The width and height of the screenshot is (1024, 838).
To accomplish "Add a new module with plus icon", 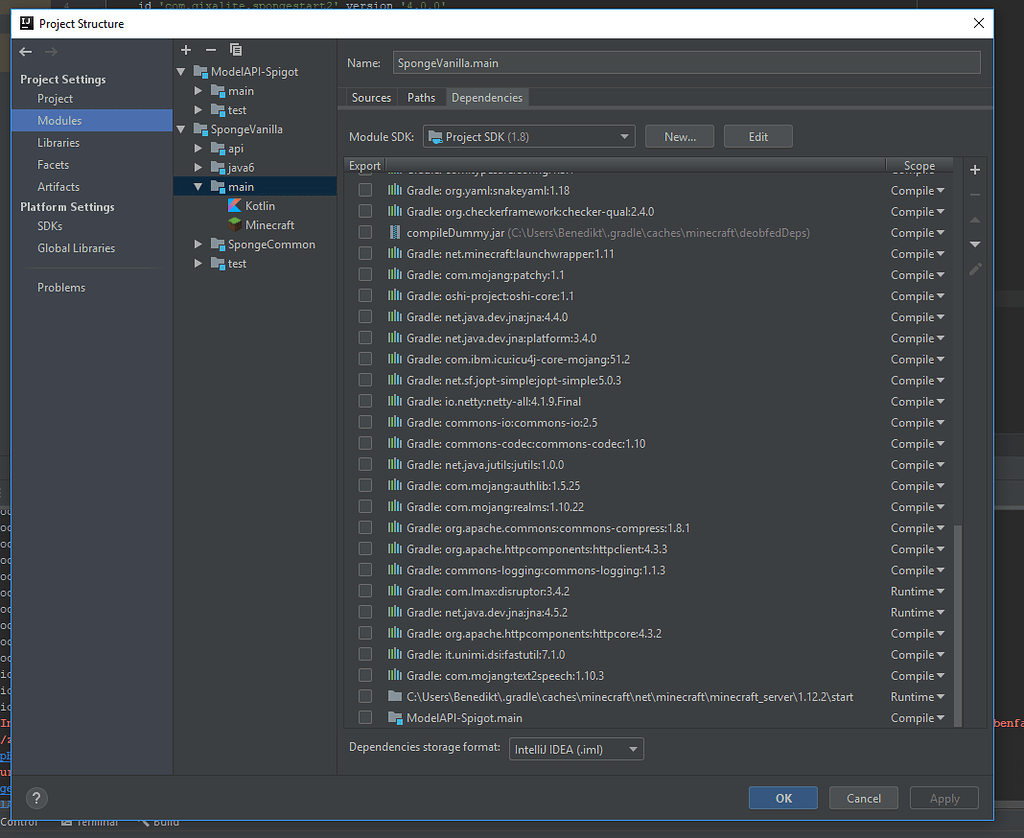I will coord(186,50).
